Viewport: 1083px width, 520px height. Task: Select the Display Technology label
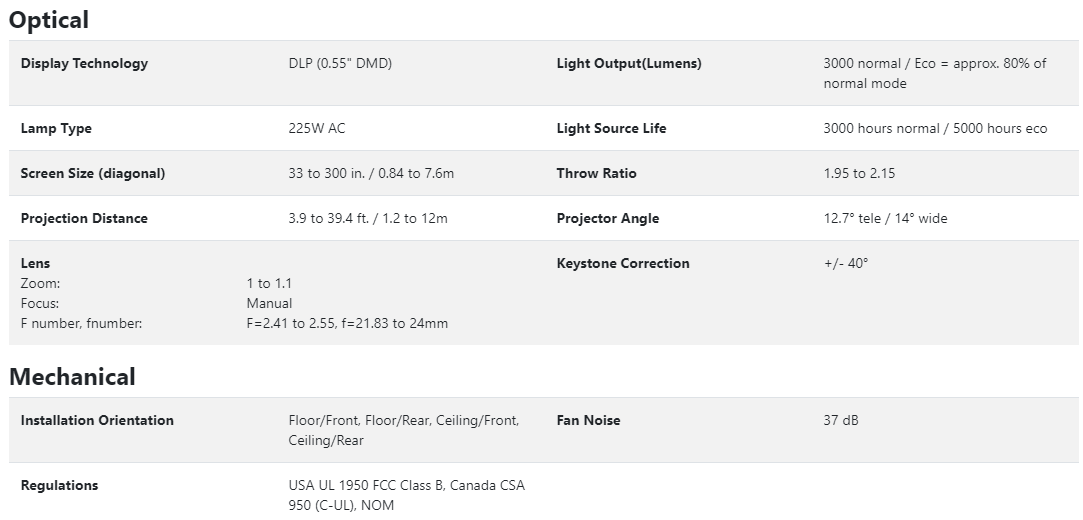click(84, 63)
